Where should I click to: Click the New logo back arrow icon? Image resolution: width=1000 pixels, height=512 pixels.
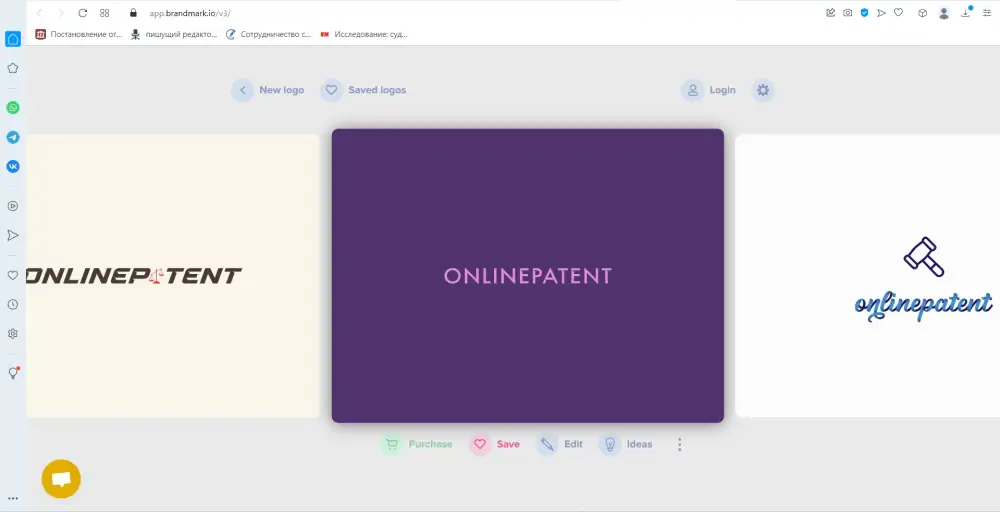[242, 90]
